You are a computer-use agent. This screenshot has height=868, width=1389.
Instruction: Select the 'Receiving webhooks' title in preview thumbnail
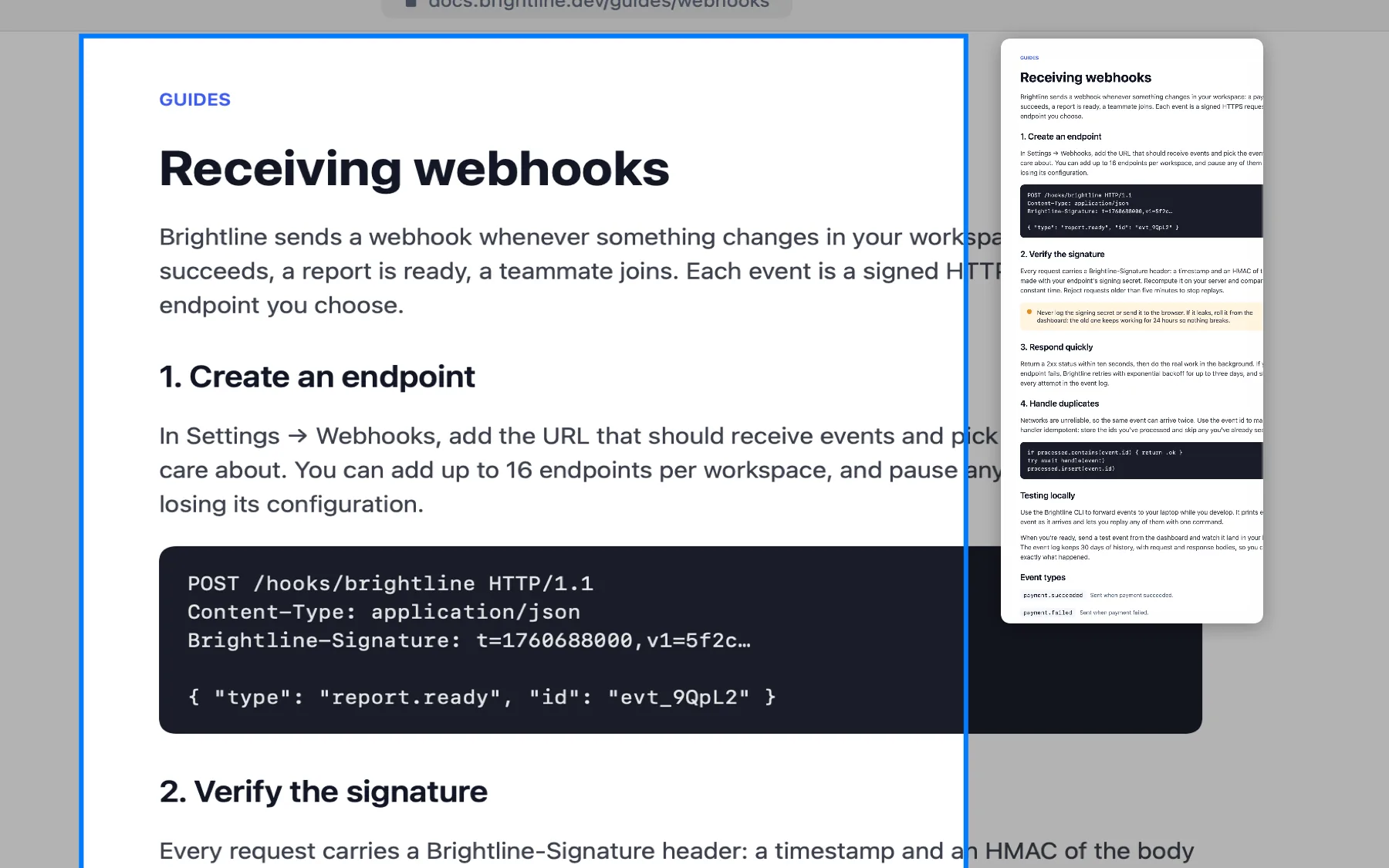pyautogui.click(x=1085, y=78)
